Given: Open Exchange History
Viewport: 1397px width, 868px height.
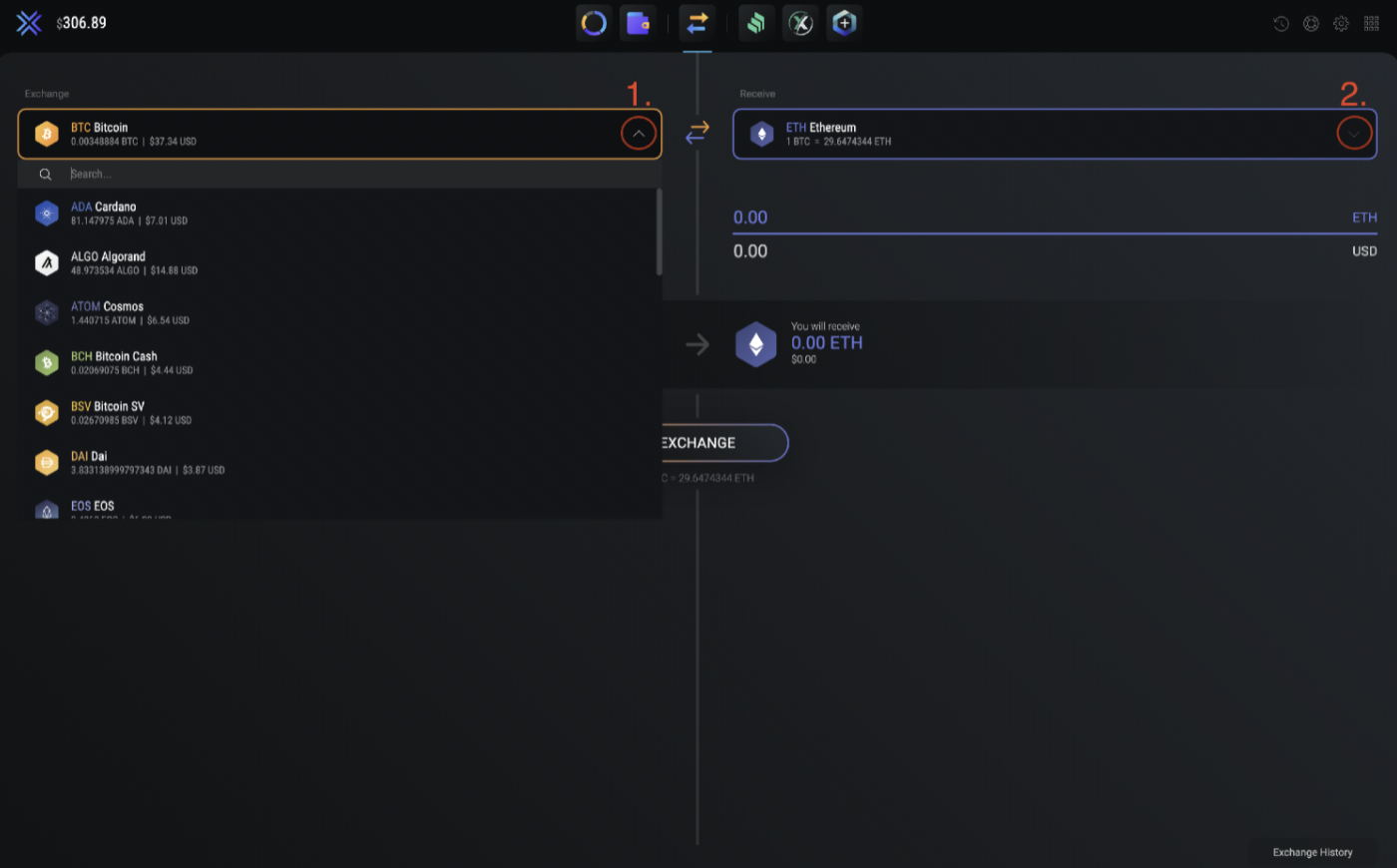Looking at the screenshot, I should point(1312,852).
